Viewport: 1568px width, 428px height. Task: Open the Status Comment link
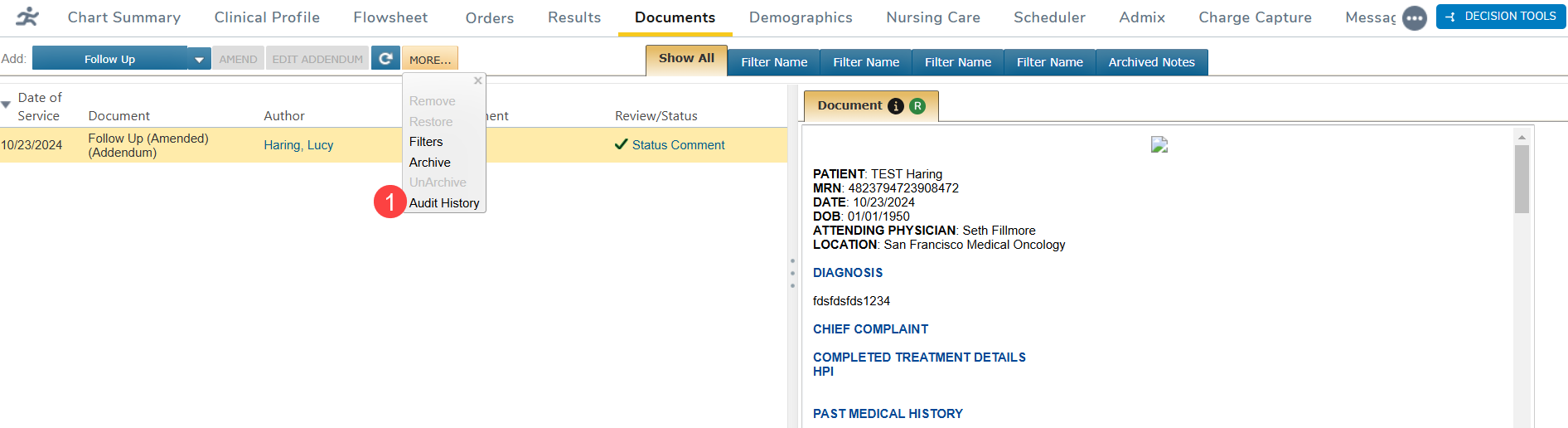(678, 145)
